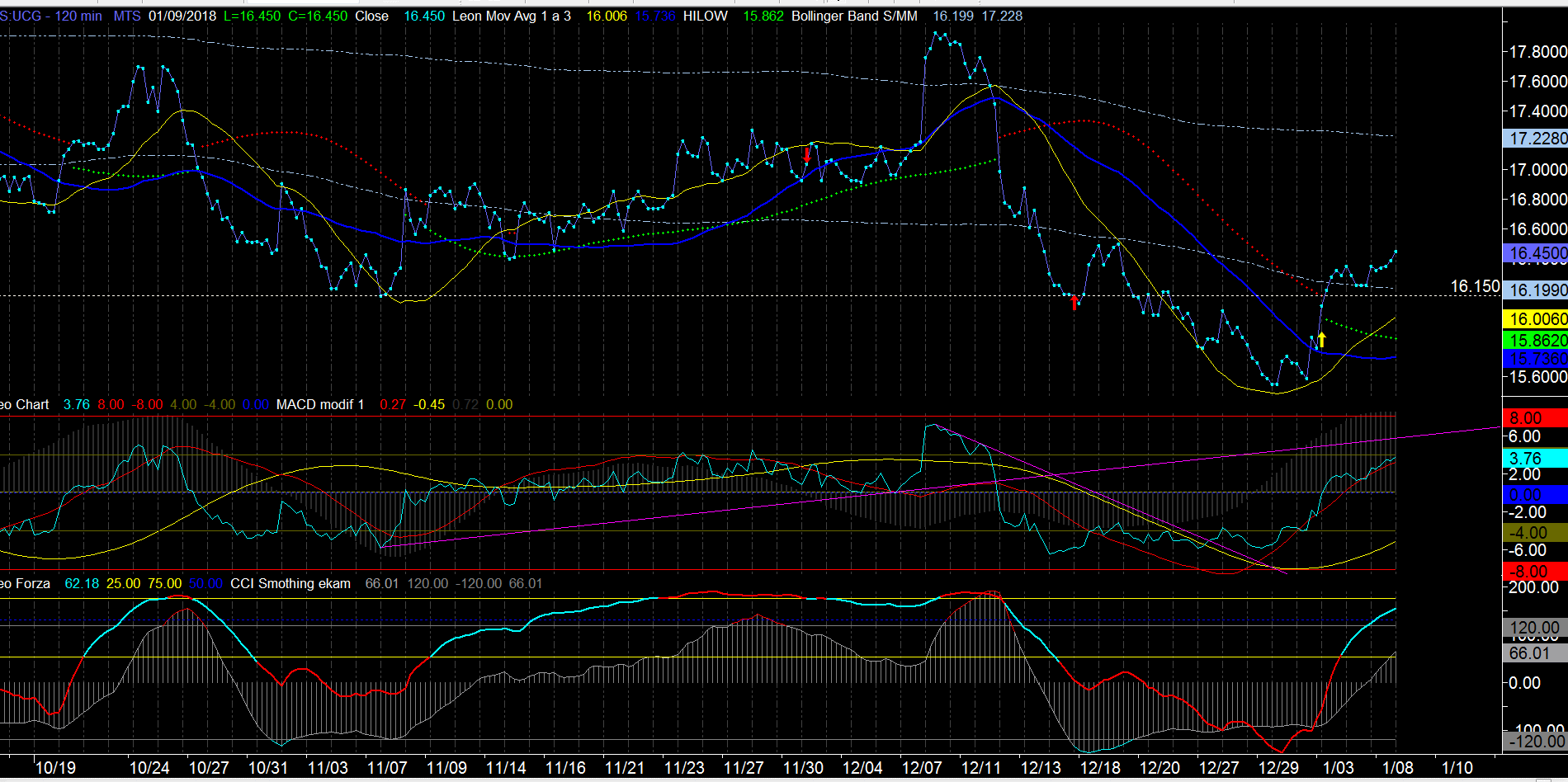Click the 17.8000 price axis label
Image resolution: width=1568 pixels, height=782 pixels.
coord(1537,52)
